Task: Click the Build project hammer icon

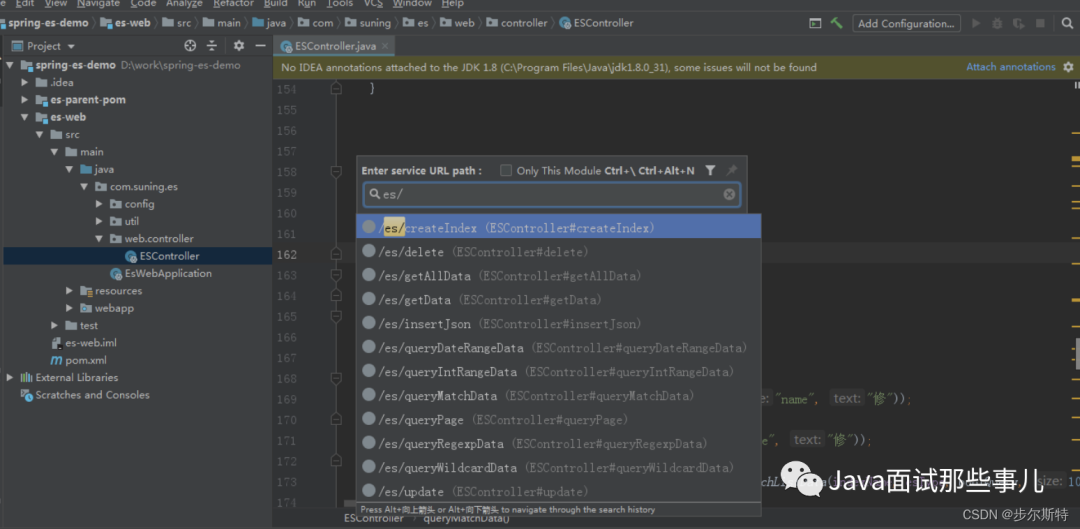Action: click(836, 23)
